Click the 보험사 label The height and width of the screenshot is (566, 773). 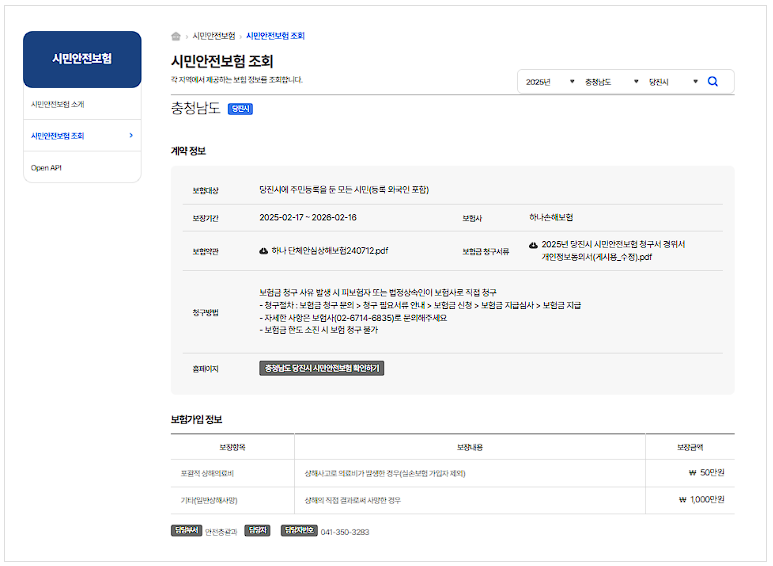point(472,218)
